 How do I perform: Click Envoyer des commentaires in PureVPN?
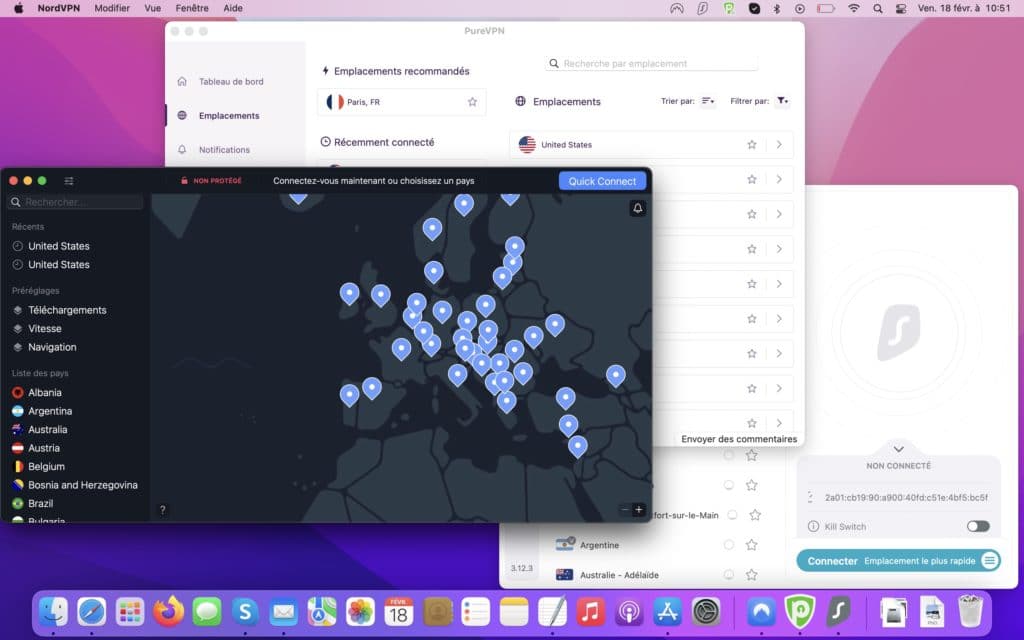[x=739, y=439]
